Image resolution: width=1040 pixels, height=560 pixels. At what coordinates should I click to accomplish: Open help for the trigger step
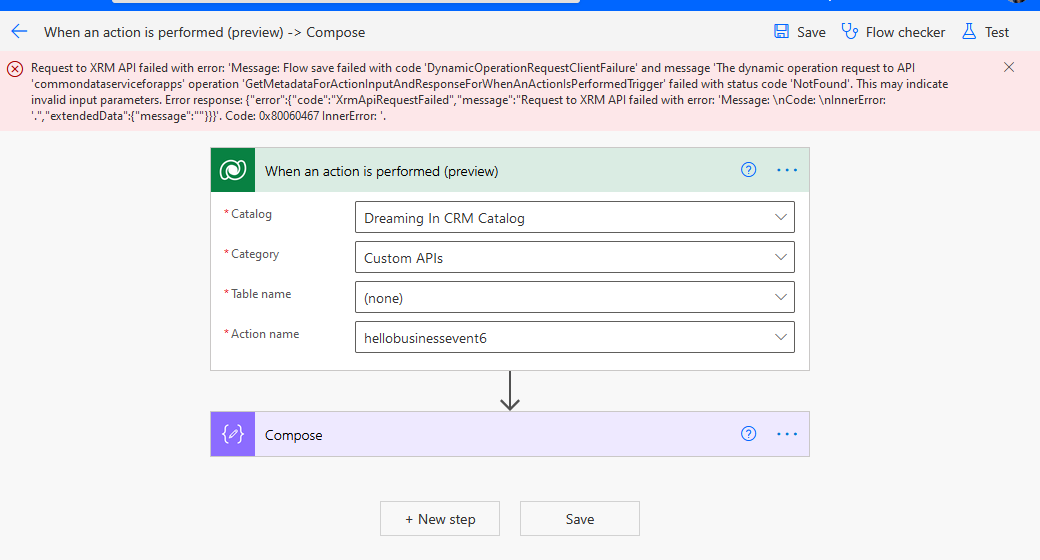click(748, 170)
